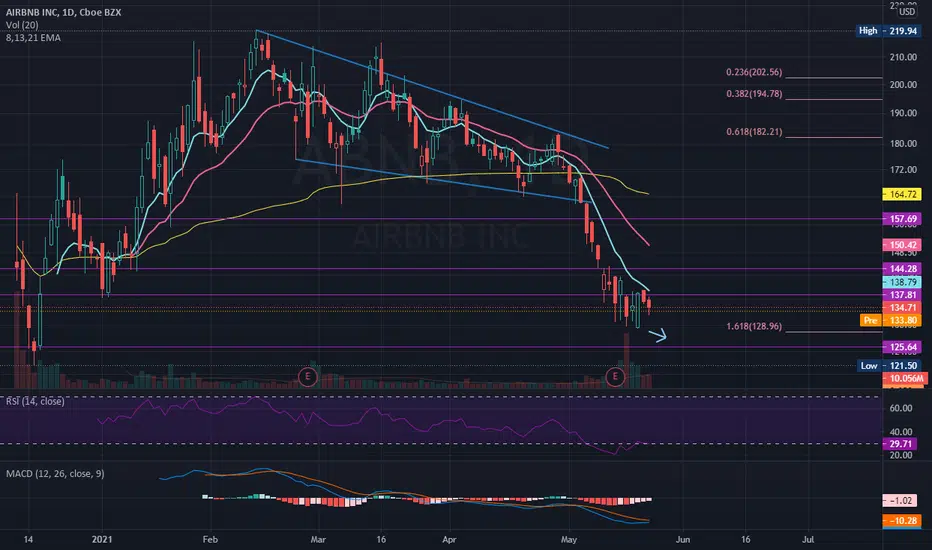Click the Mar label on time axis
Viewport: 932px width, 550px height.
tap(318, 540)
